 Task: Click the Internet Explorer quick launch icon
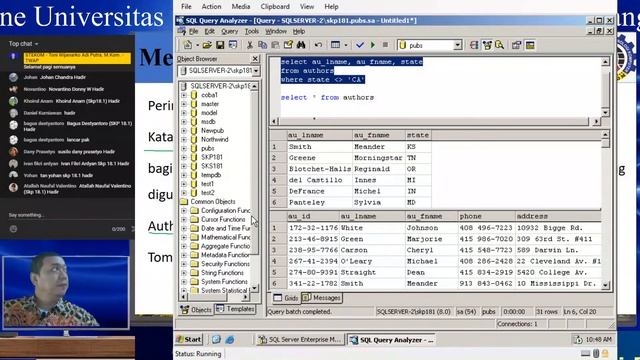tap(230, 340)
